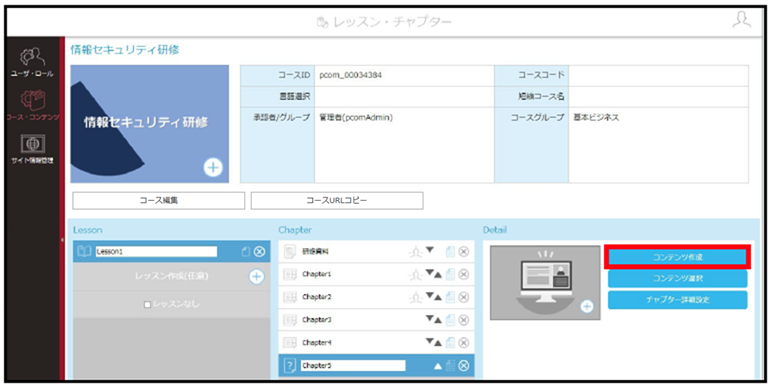Click the 研修資料 document type icon
770x389 pixels.
click(x=290, y=252)
